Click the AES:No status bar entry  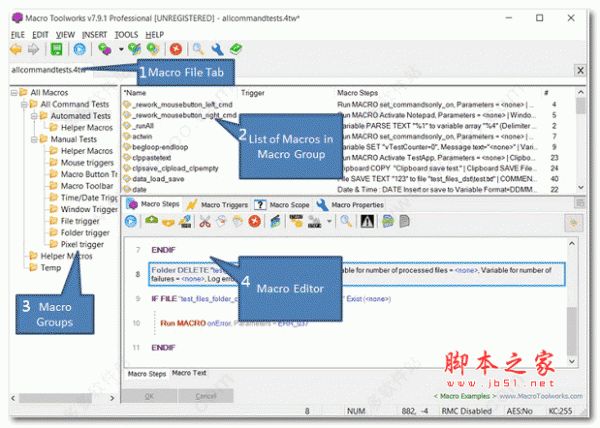520,411
